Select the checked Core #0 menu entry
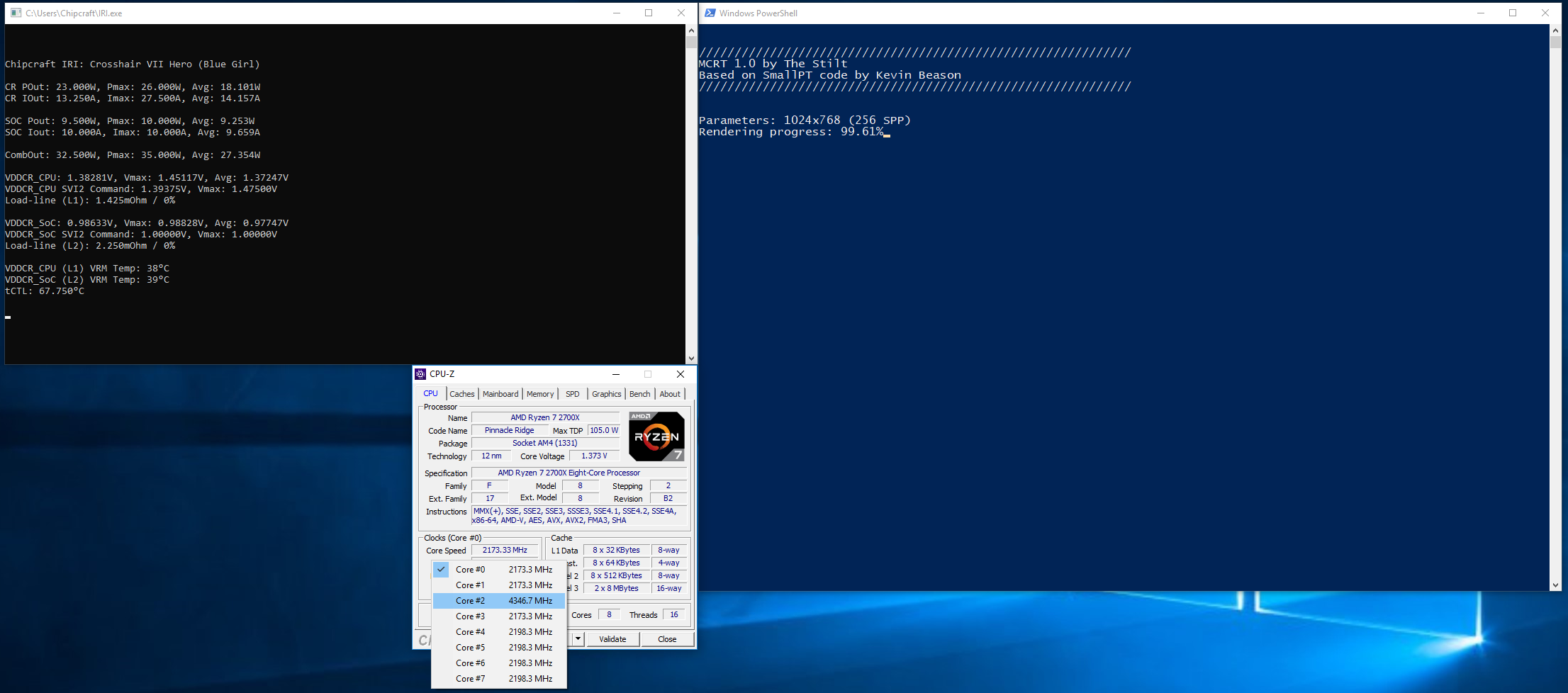Screen dimensions: 1568x693 point(499,570)
